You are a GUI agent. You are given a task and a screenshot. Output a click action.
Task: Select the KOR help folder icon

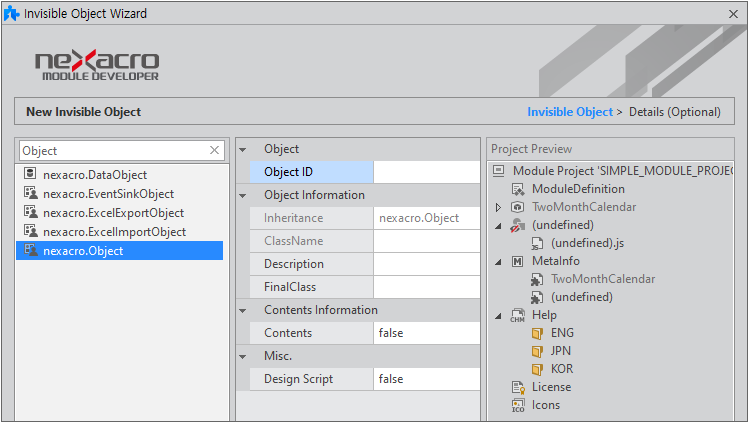pos(537,369)
